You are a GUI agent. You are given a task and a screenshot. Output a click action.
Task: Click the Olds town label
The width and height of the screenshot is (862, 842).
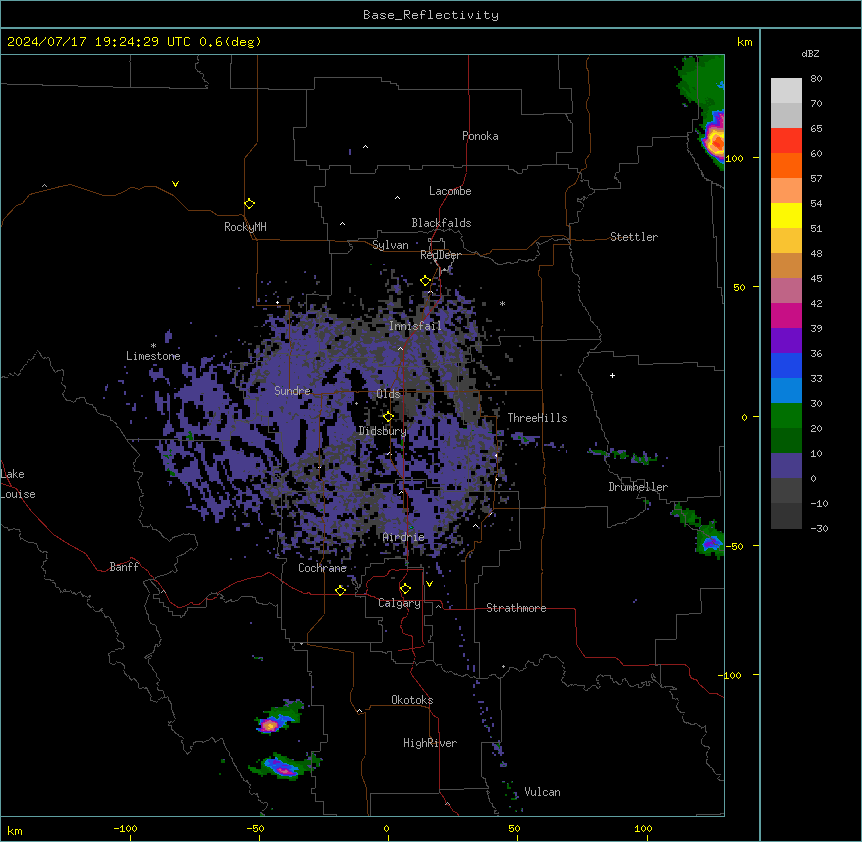click(388, 394)
